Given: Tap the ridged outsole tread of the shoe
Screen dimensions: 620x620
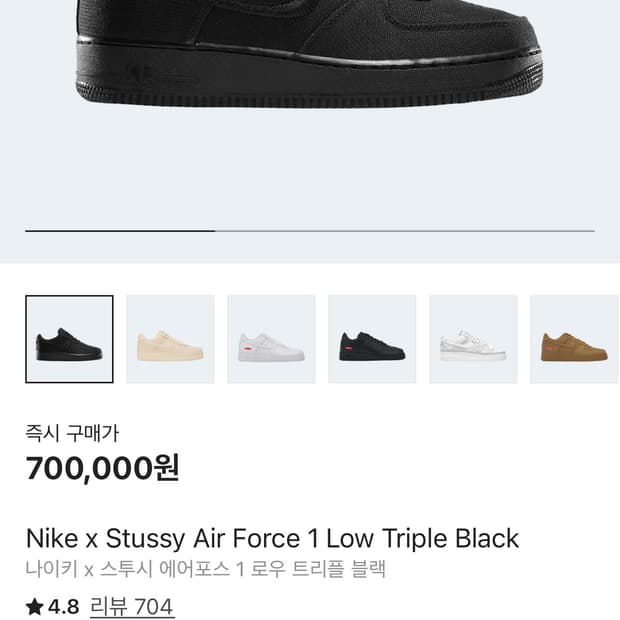Looking at the screenshot, I should click(308, 99).
